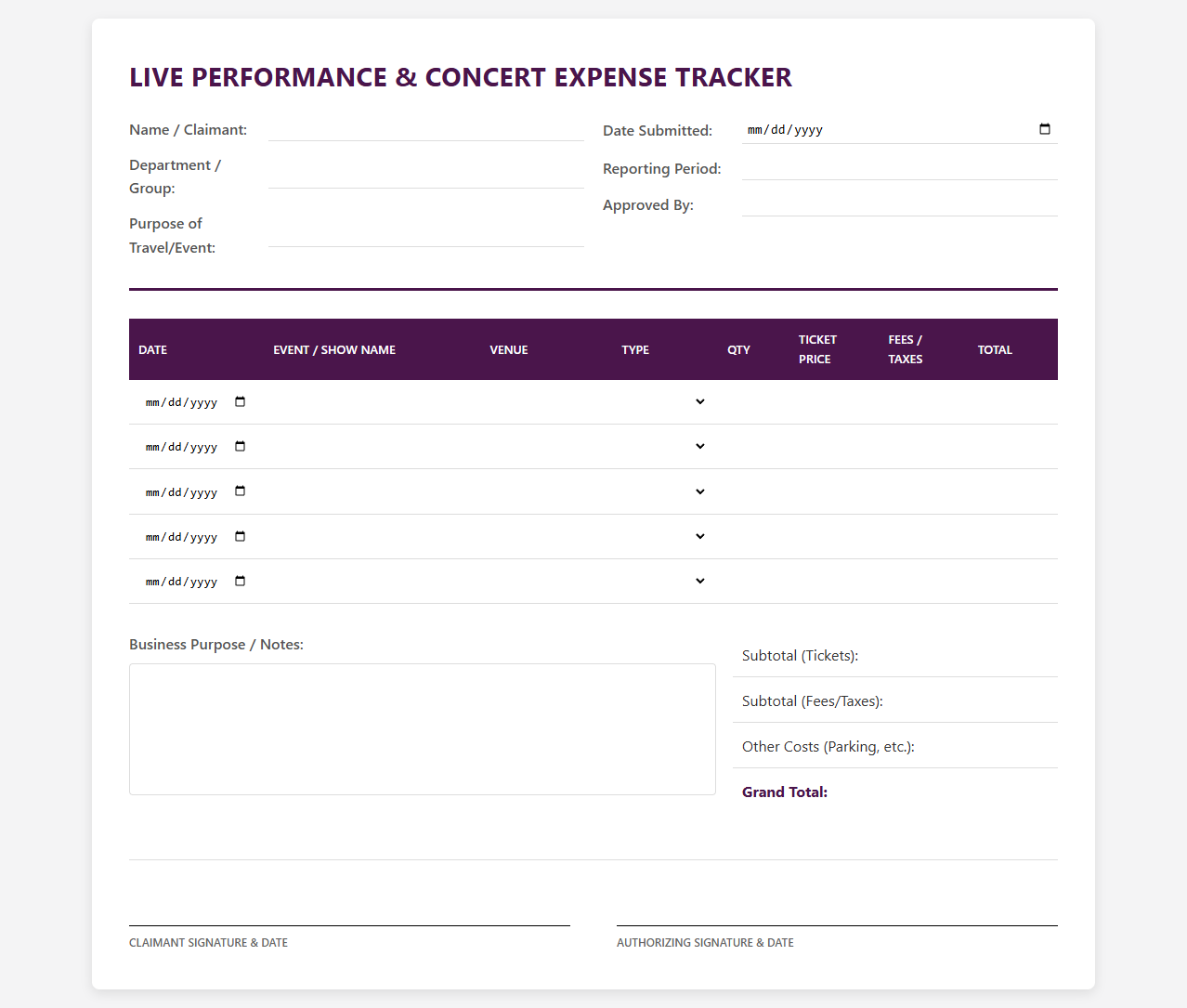Expand the Type dropdown in fifth row
The height and width of the screenshot is (1008, 1187).
click(700, 581)
